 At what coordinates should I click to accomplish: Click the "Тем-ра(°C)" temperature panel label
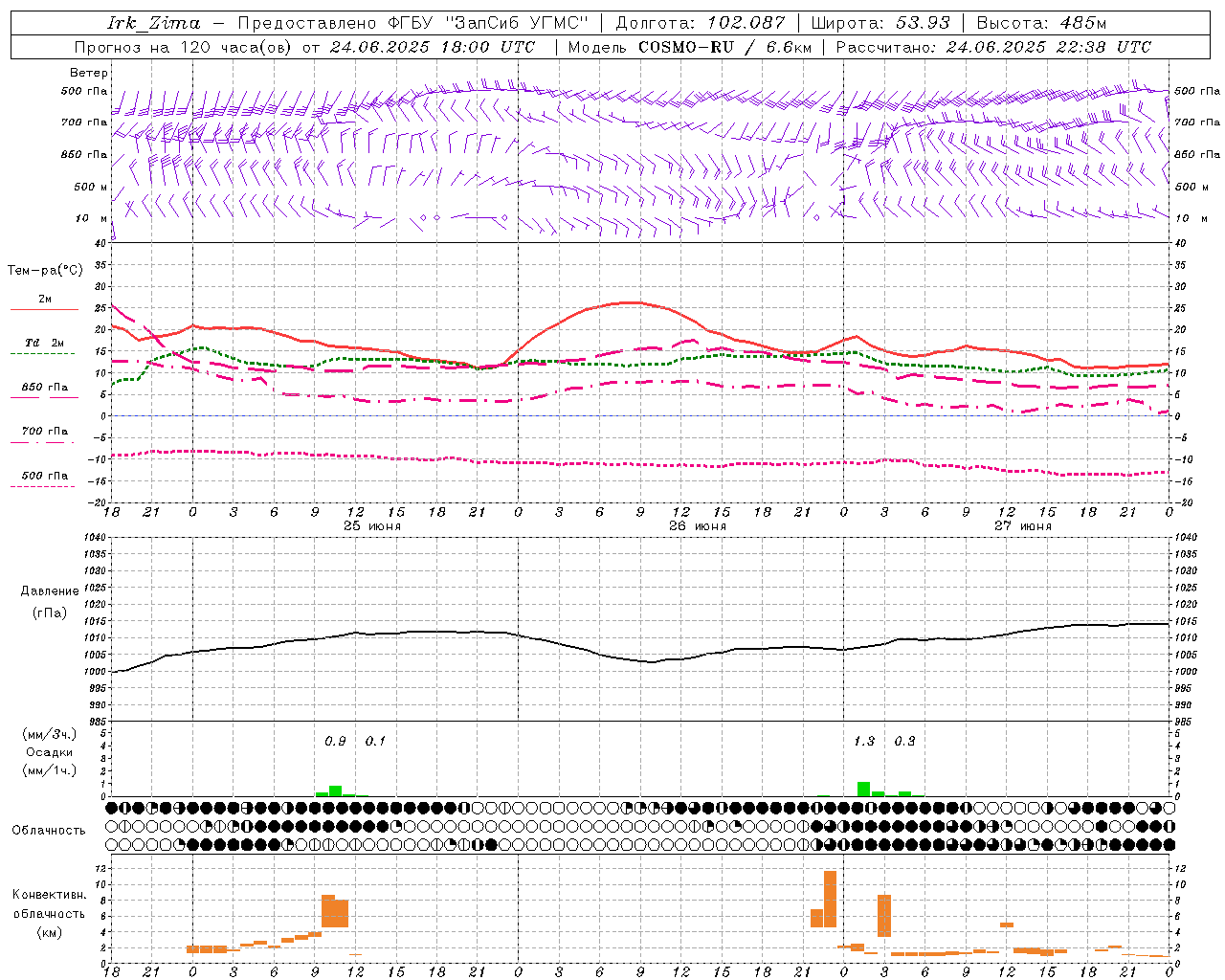tap(45, 271)
